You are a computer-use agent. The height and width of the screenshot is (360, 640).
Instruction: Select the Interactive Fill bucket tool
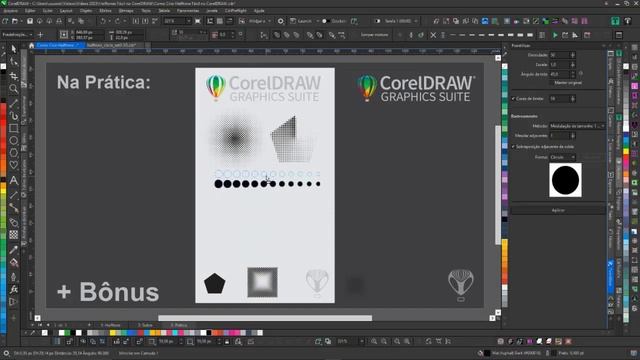click(13, 262)
